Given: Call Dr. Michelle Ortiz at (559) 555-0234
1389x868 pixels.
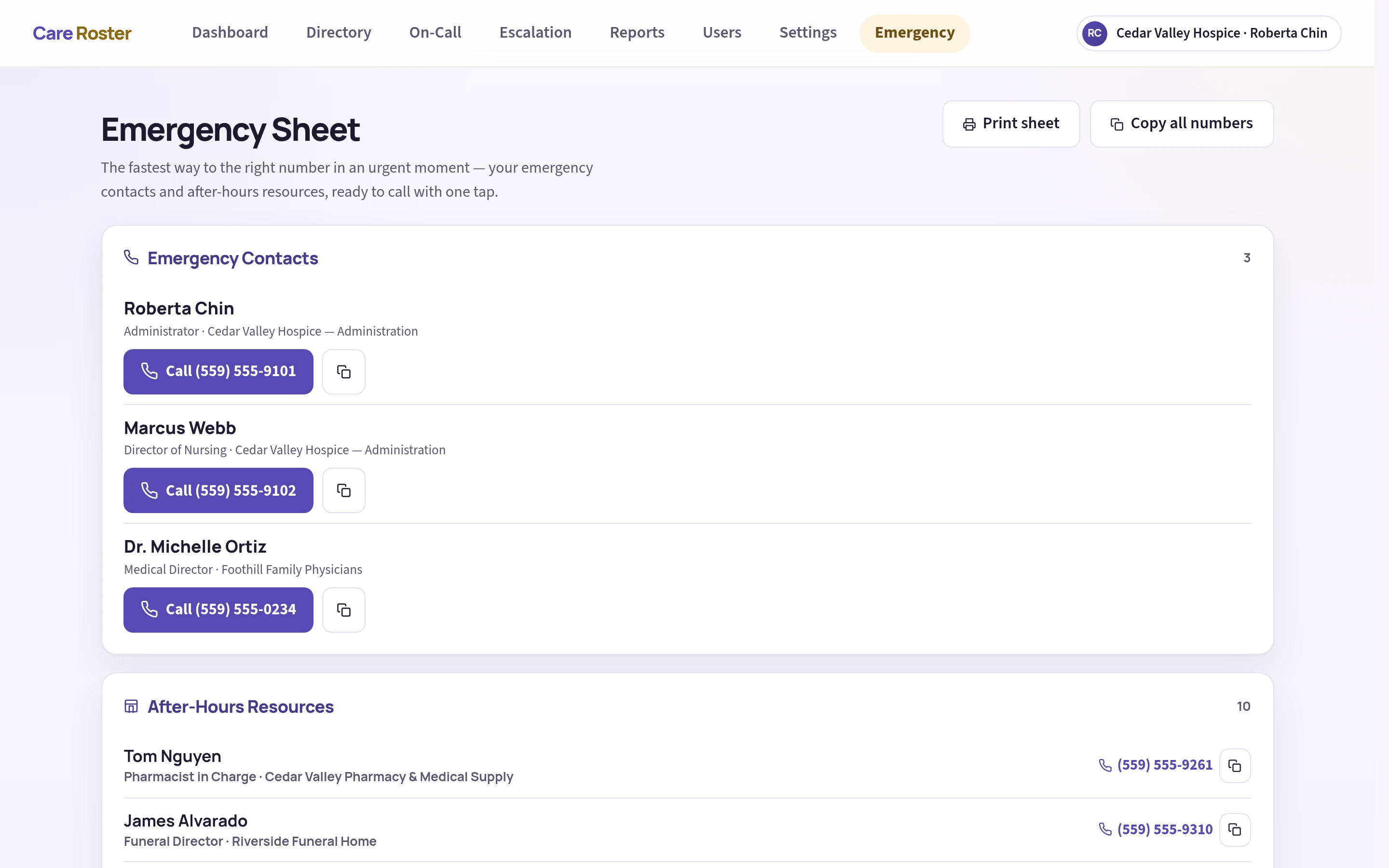Looking at the screenshot, I should pos(218,610).
